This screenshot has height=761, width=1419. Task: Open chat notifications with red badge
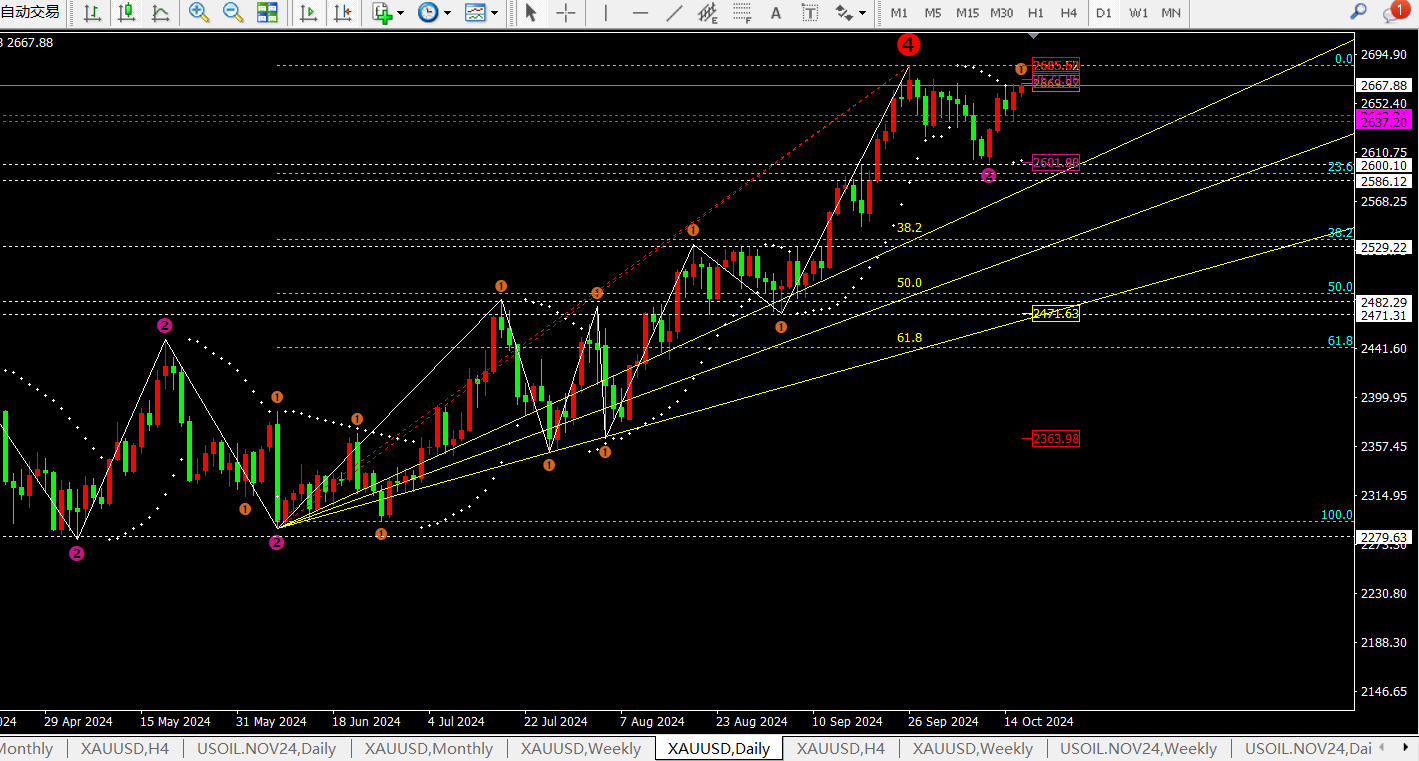tap(1394, 12)
